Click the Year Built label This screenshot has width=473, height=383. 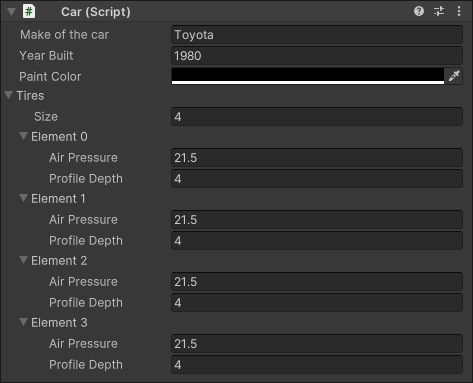(x=46, y=56)
